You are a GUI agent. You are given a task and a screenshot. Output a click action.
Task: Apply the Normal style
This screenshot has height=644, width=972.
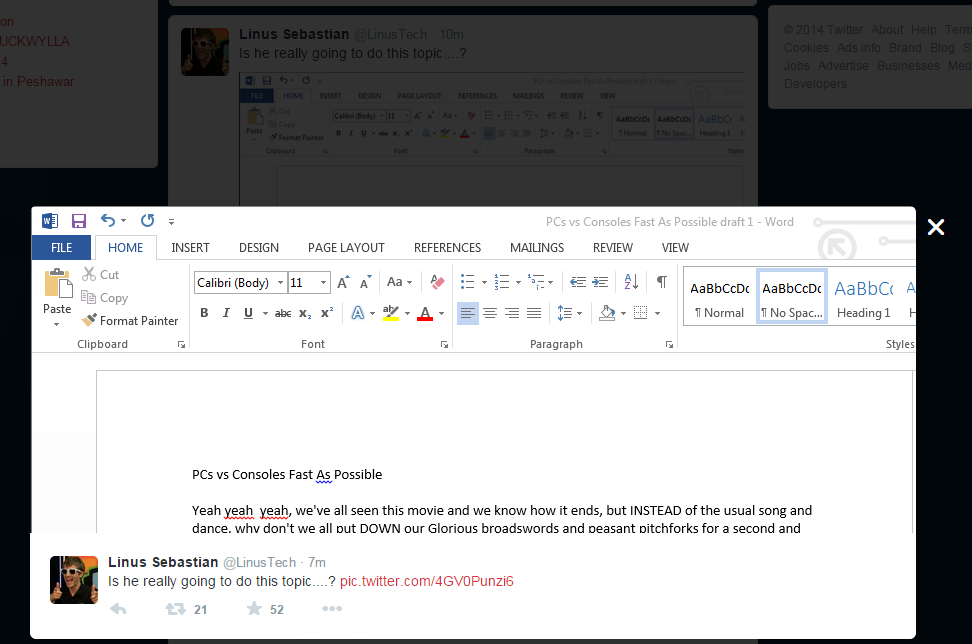[x=720, y=298]
